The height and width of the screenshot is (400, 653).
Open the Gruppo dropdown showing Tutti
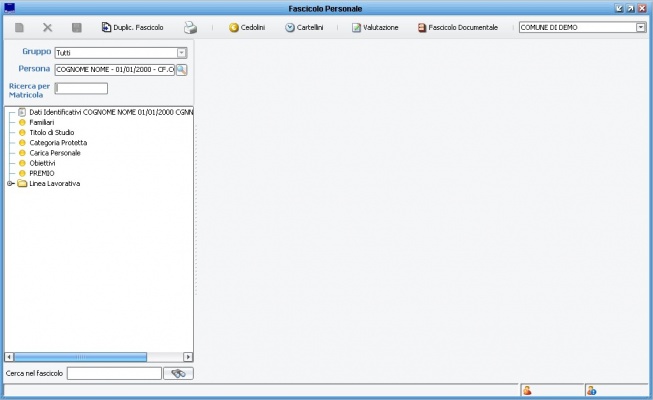[x=182, y=52]
